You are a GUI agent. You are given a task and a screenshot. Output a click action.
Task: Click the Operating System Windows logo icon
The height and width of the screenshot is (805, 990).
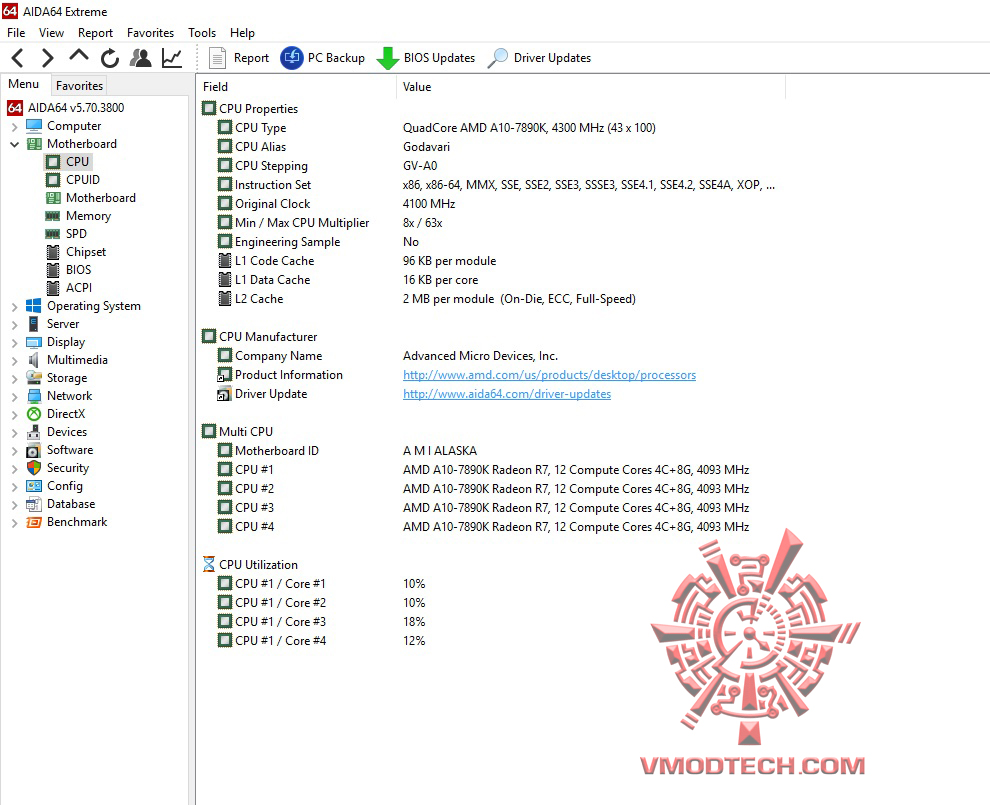34,306
